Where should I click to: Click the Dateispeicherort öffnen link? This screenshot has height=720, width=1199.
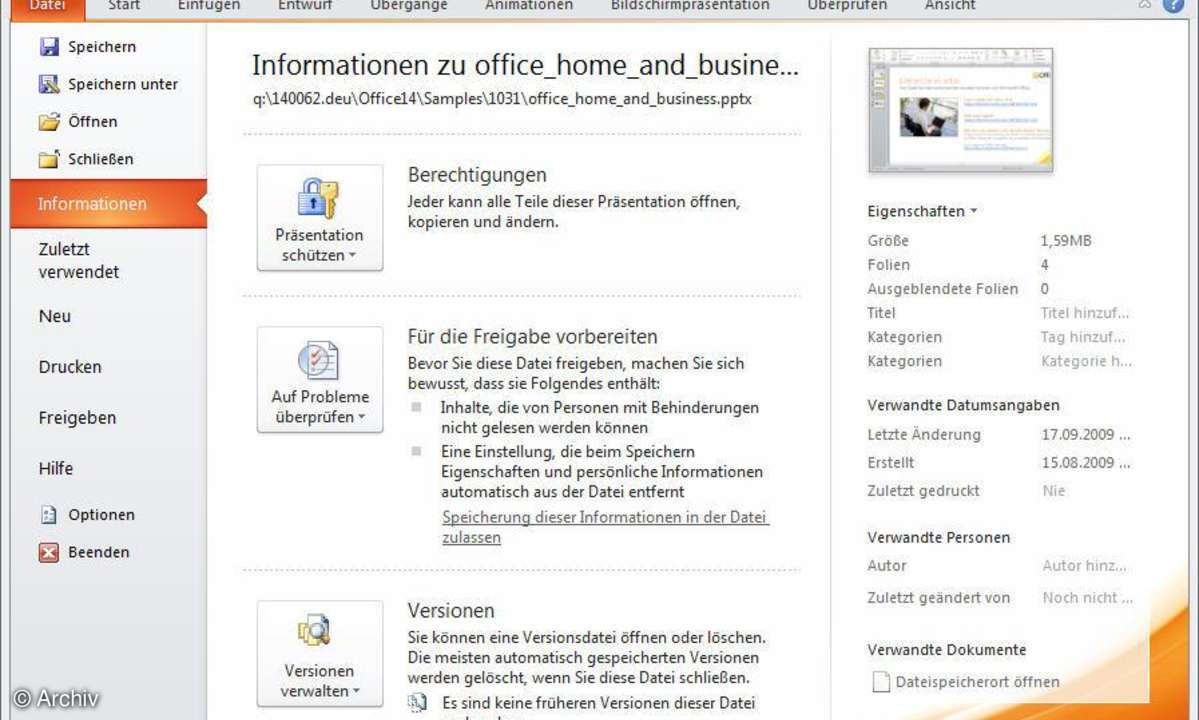click(977, 682)
